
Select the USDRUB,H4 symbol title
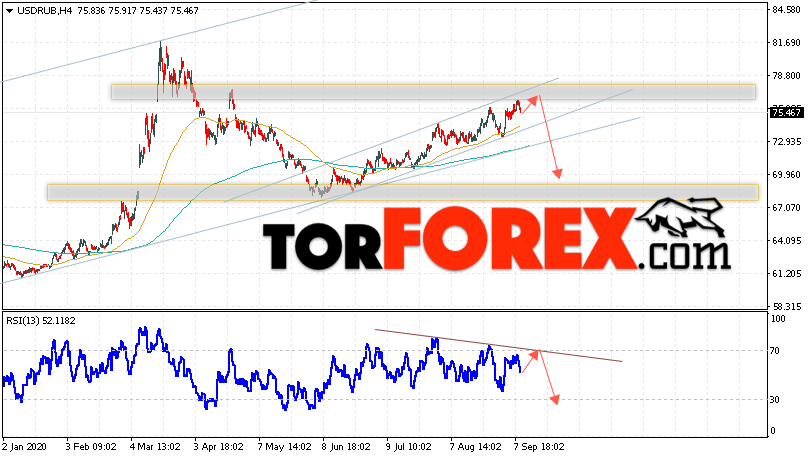click(45, 11)
